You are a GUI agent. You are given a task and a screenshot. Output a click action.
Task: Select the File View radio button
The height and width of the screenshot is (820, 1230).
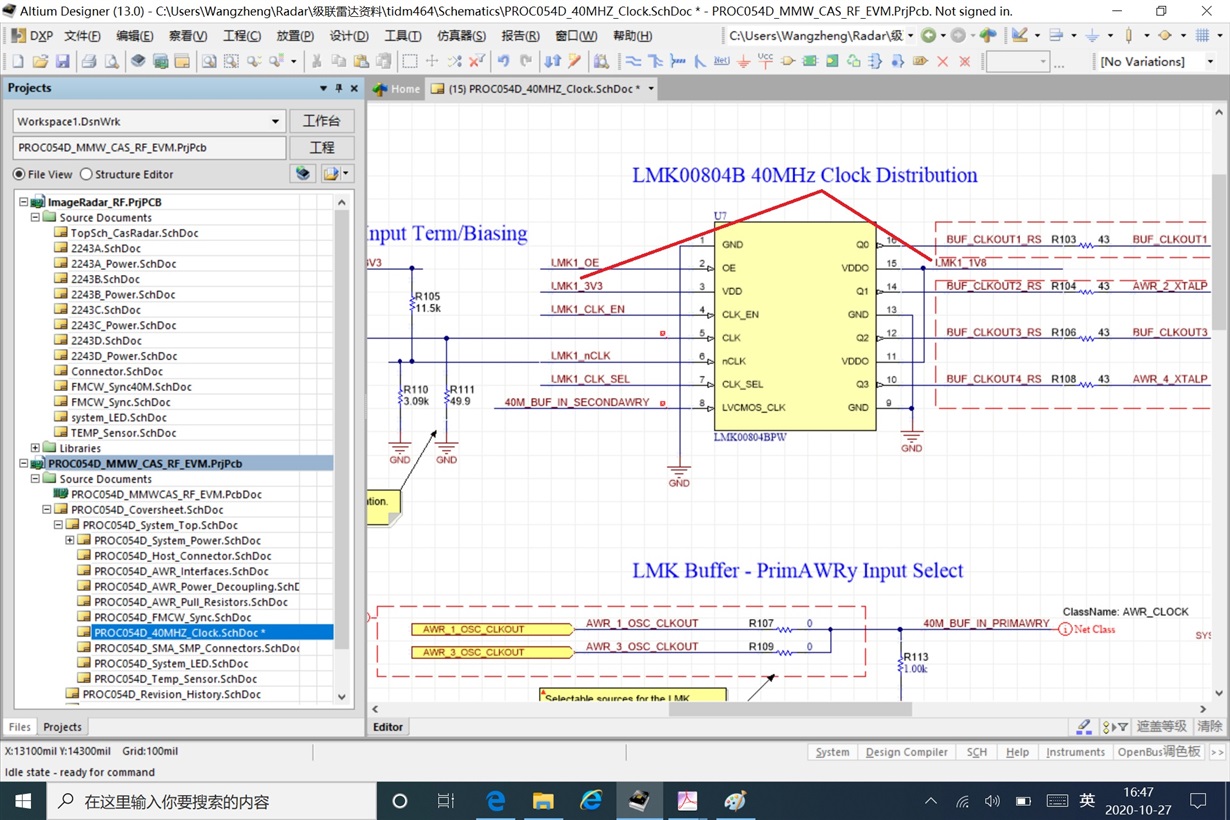coord(19,174)
